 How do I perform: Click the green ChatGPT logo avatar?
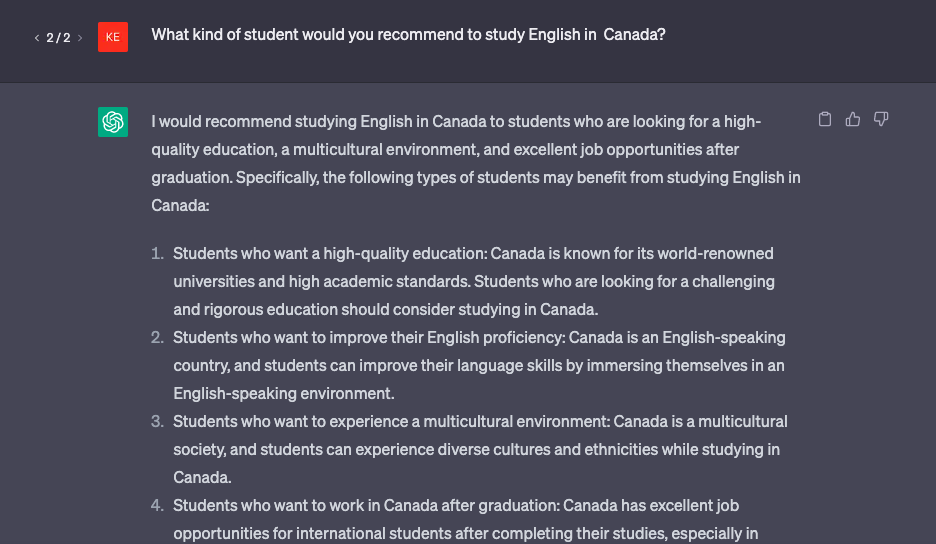coord(113,122)
